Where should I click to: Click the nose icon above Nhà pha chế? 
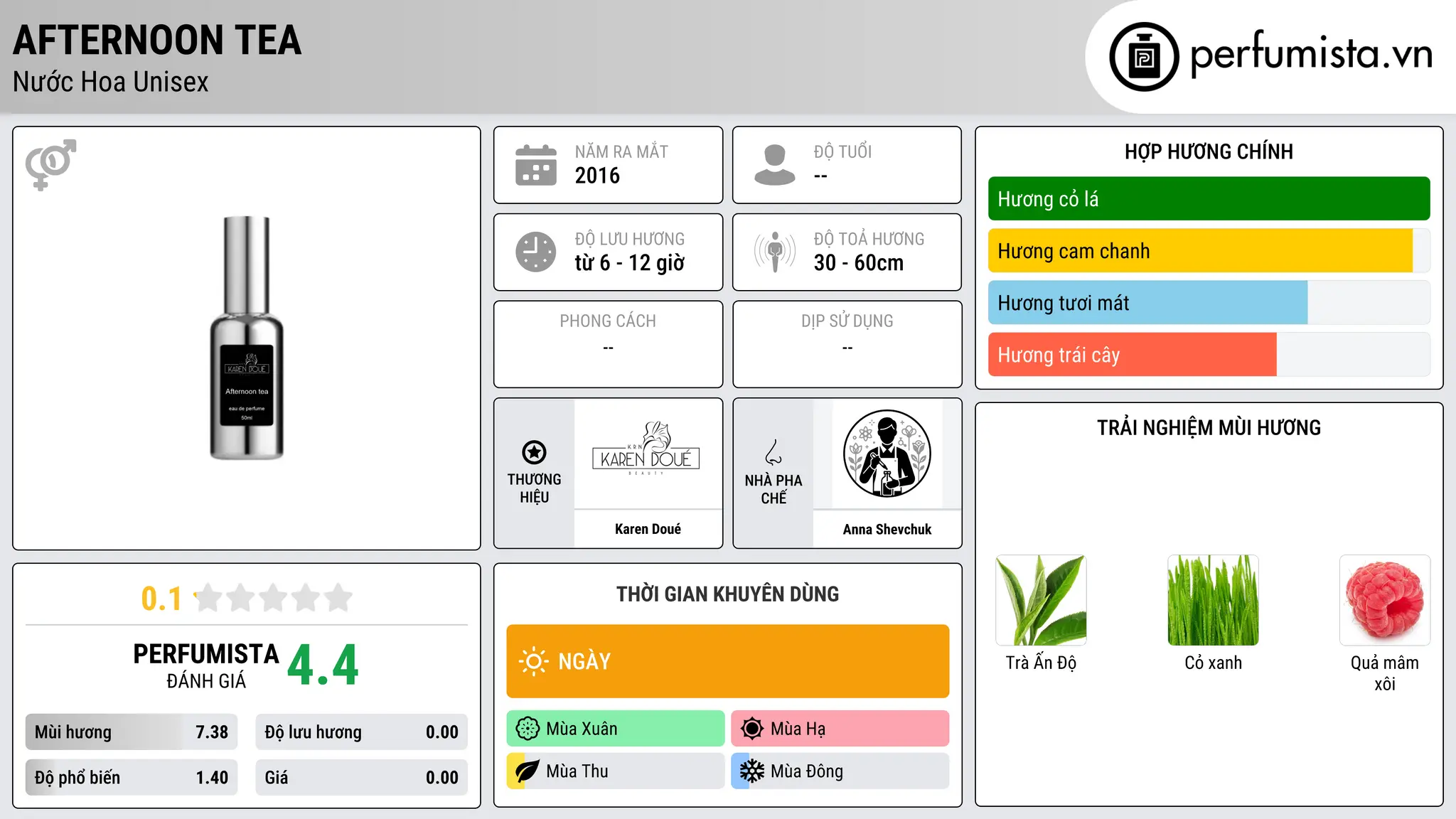tap(773, 452)
